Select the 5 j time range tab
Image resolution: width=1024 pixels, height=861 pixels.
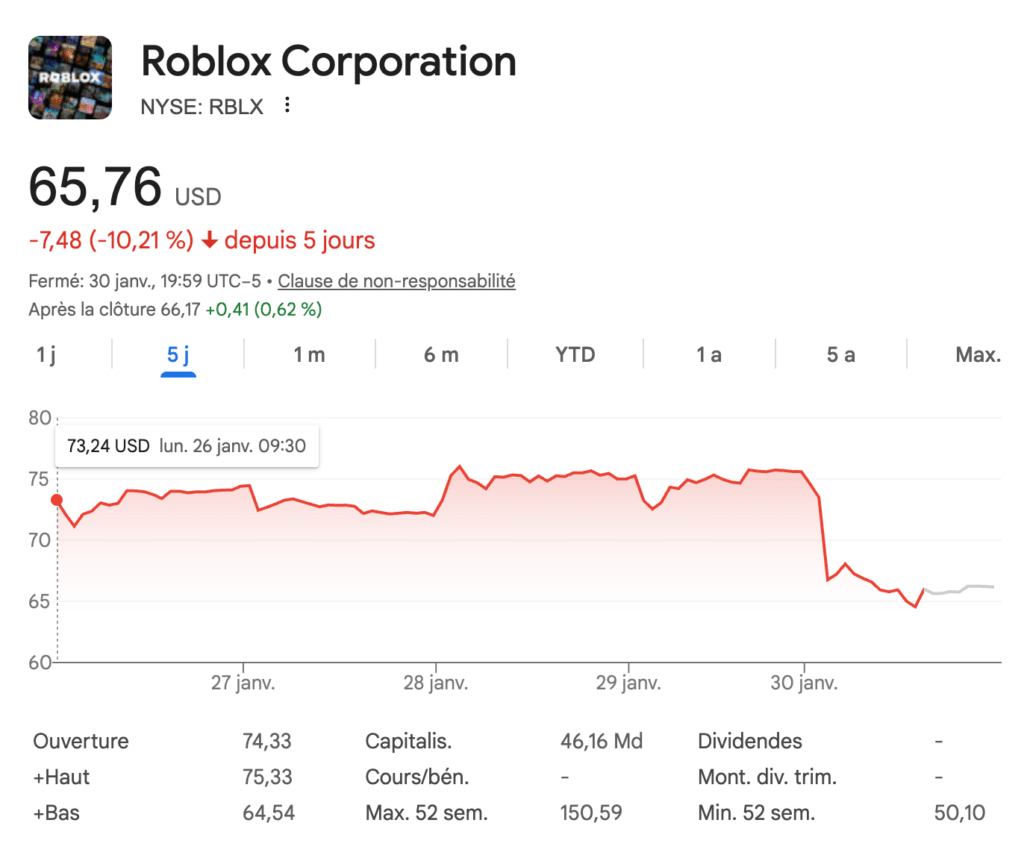[177, 354]
